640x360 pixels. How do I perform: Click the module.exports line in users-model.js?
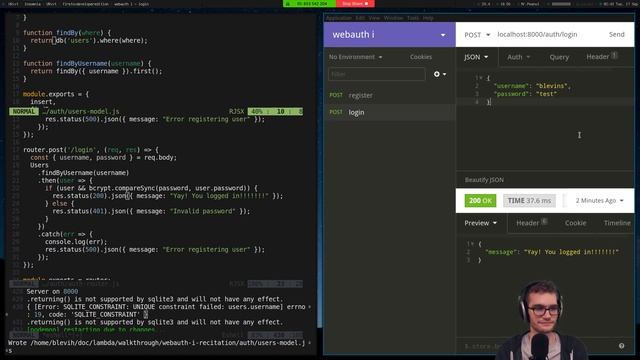tap(56, 94)
